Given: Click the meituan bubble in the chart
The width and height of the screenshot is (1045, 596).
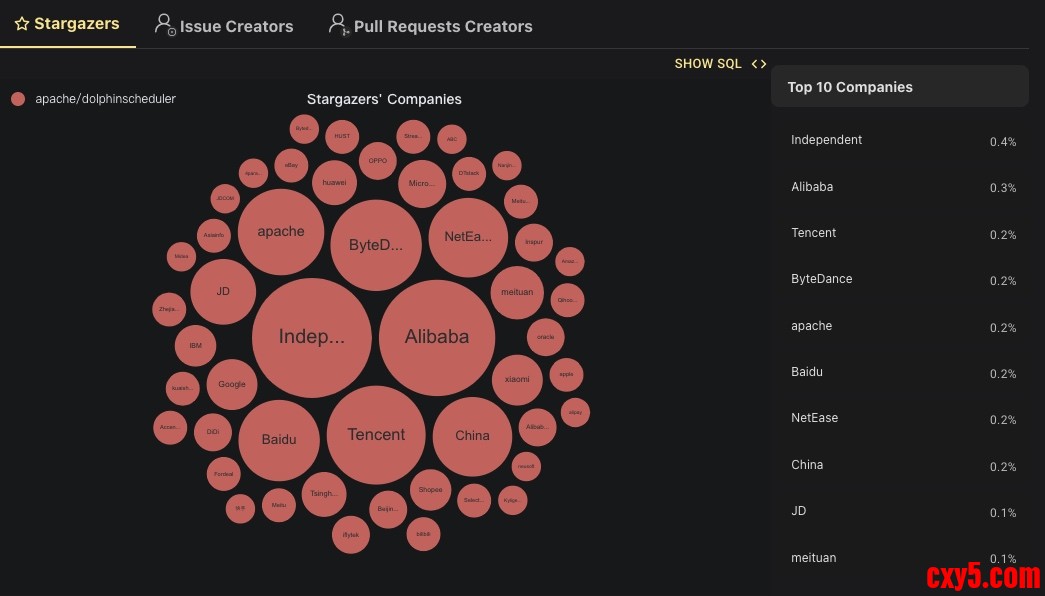Looking at the screenshot, I should click(x=517, y=292).
